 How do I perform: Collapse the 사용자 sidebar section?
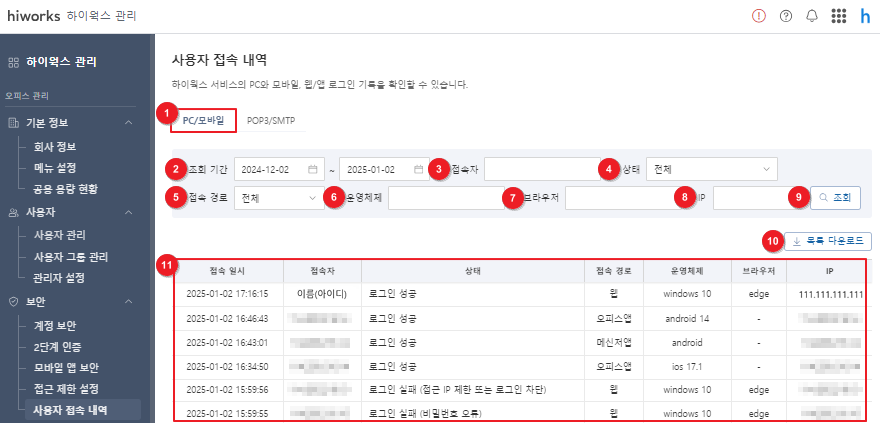point(128,212)
